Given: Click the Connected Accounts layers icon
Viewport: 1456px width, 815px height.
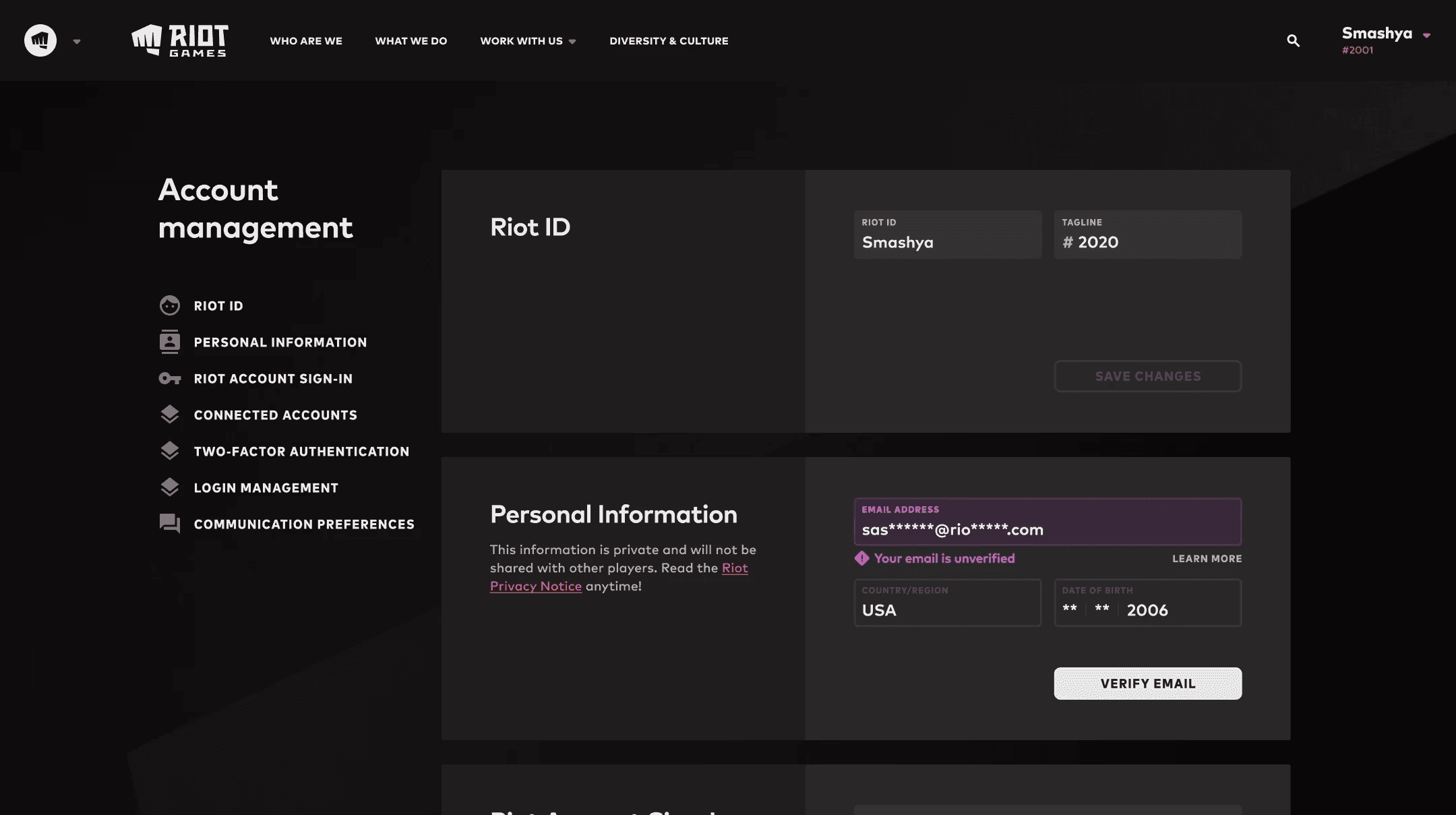Looking at the screenshot, I should [x=170, y=415].
